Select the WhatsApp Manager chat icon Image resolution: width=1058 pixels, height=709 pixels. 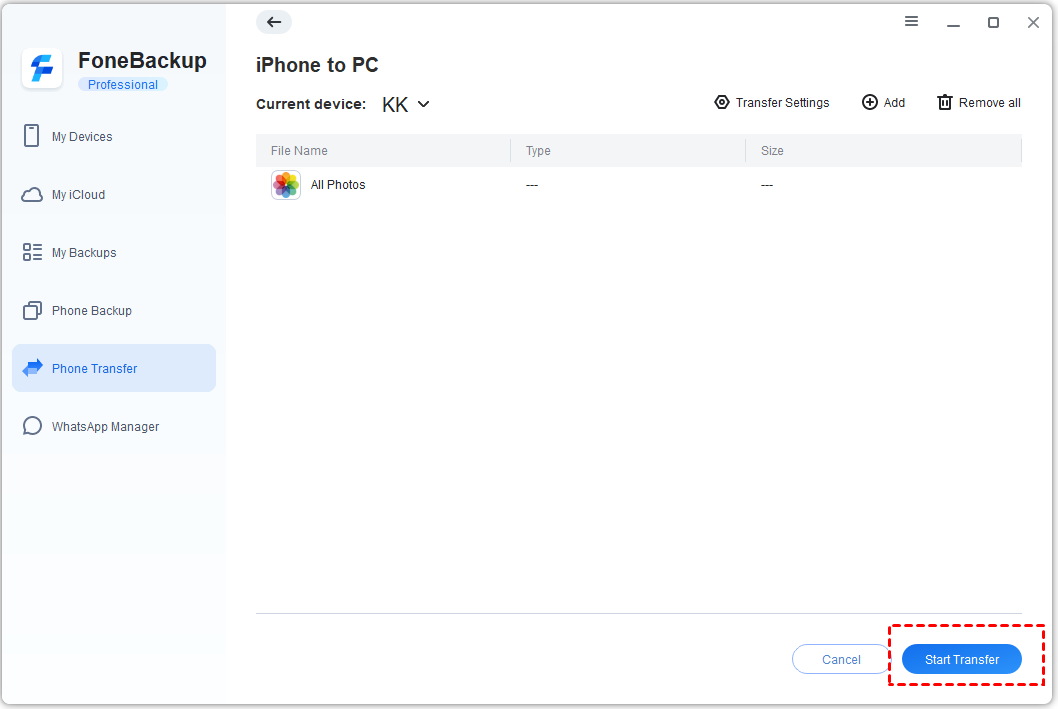coord(32,426)
